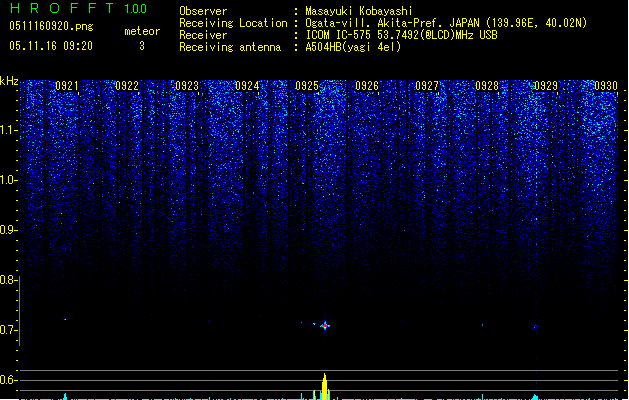This screenshot has width=629, height=400.
Task: Click the 0921 time marker
Action: (x=67, y=86)
